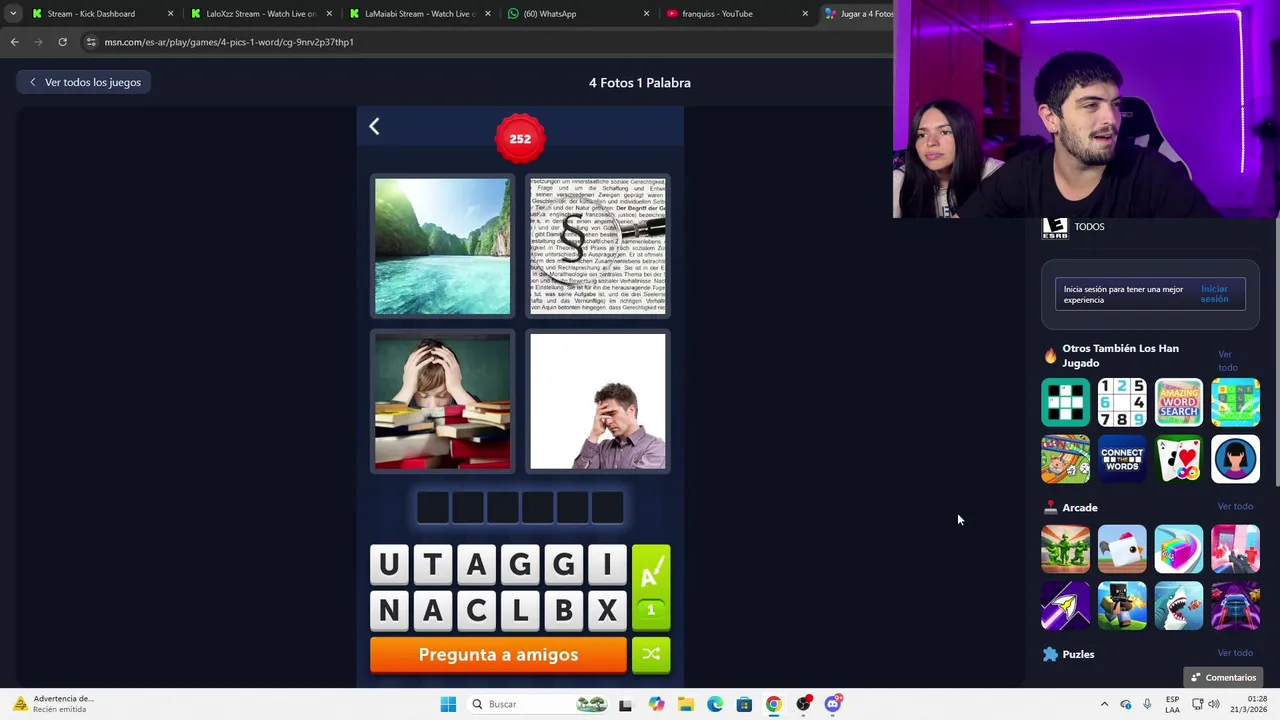Open the Advertencia de... weather alert widget
1280x720 pixels.
pos(56,704)
